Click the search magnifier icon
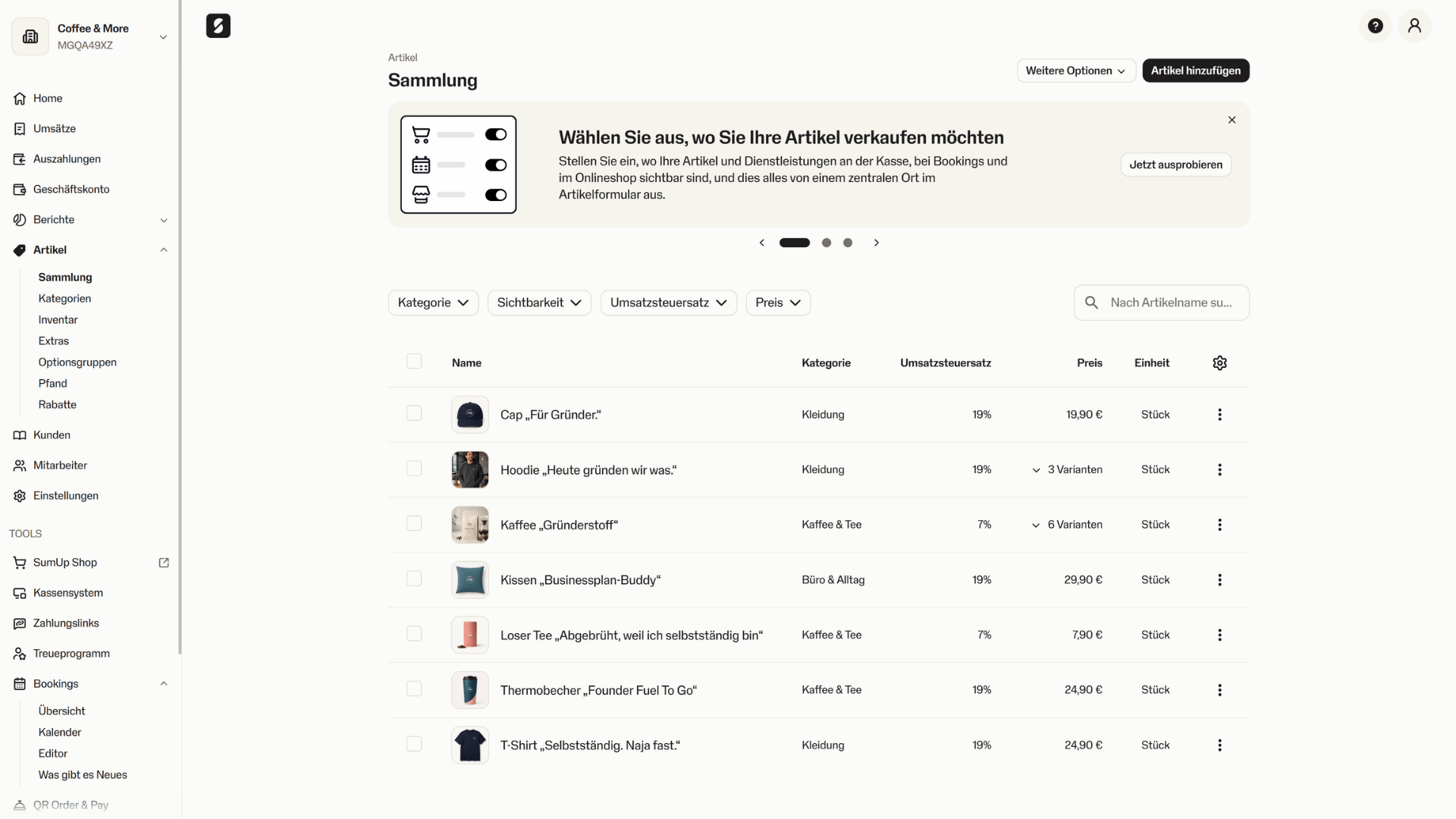The height and width of the screenshot is (819, 1456). pyautogui.click(x=1091, y=303)
